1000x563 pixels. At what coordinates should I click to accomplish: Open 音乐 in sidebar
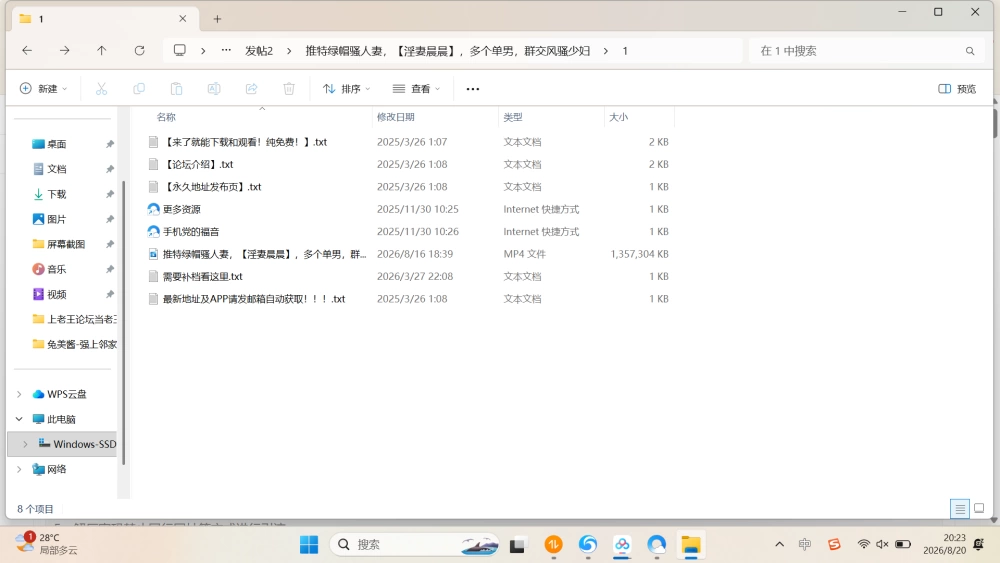[x=57, y=269]
